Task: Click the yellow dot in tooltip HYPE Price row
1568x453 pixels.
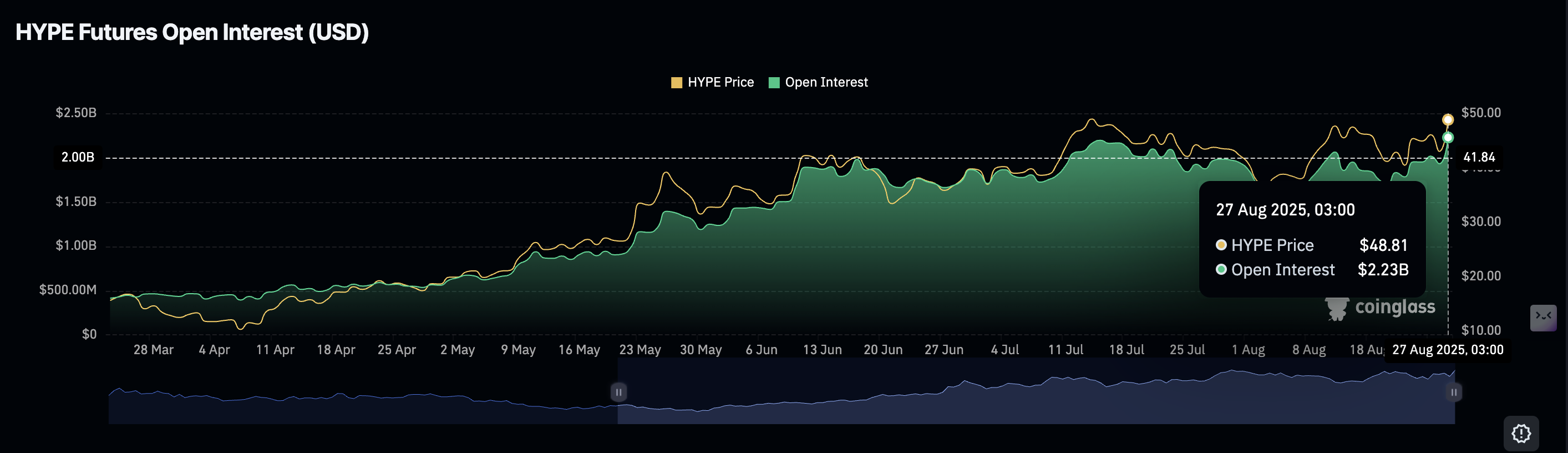Action: [x=1220, y=245]
